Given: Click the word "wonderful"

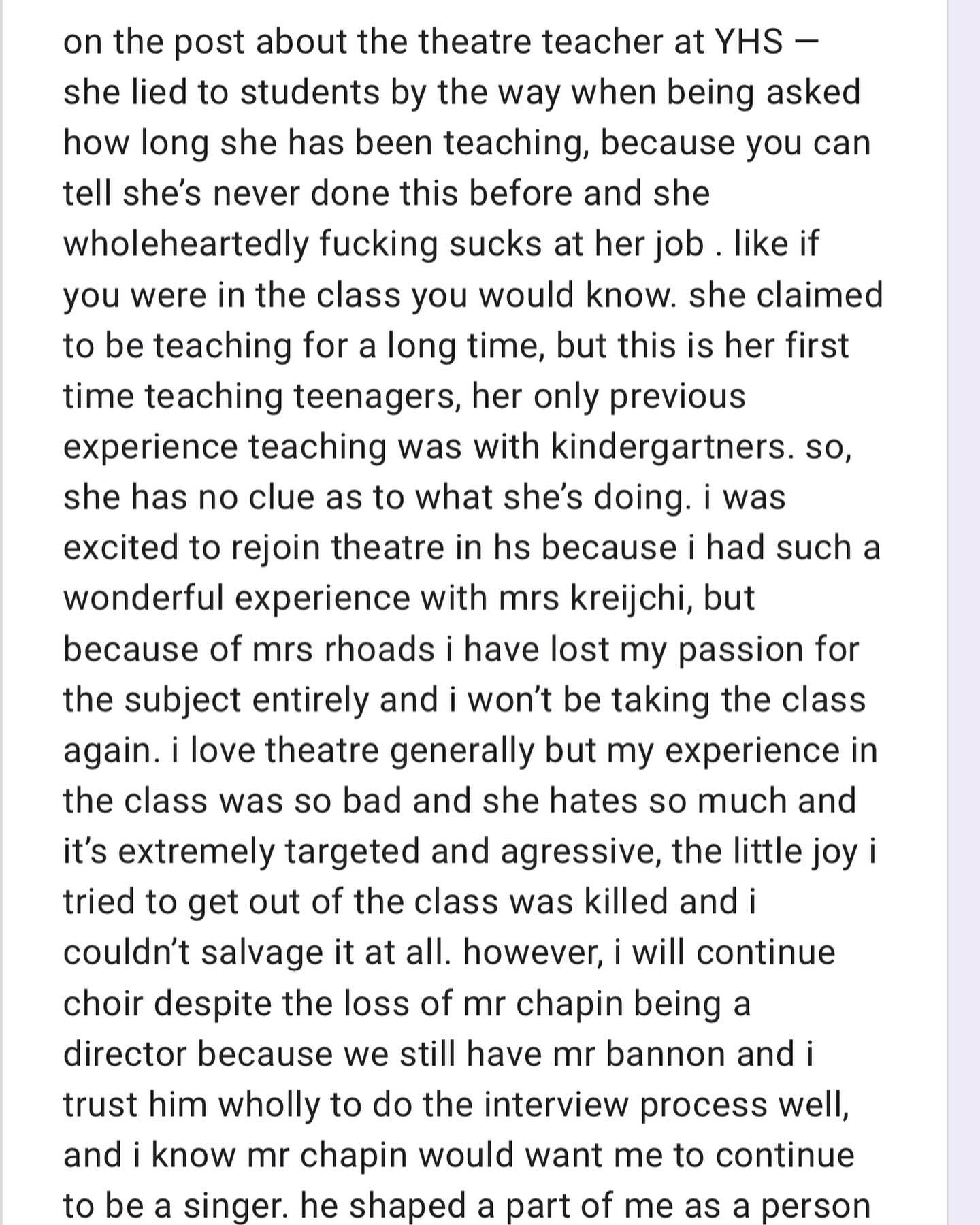Looking at the screenshot, I should coord(144,598).
